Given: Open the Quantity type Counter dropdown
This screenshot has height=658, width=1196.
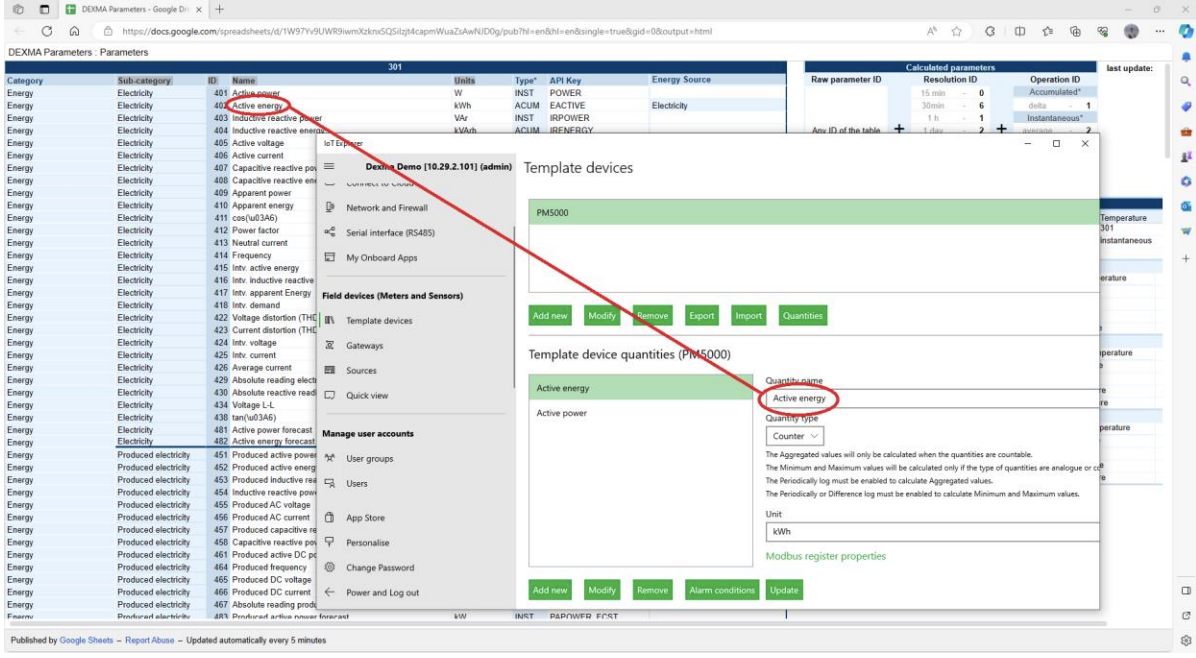Looking at the screenshot, I should [x=794, y=436].
